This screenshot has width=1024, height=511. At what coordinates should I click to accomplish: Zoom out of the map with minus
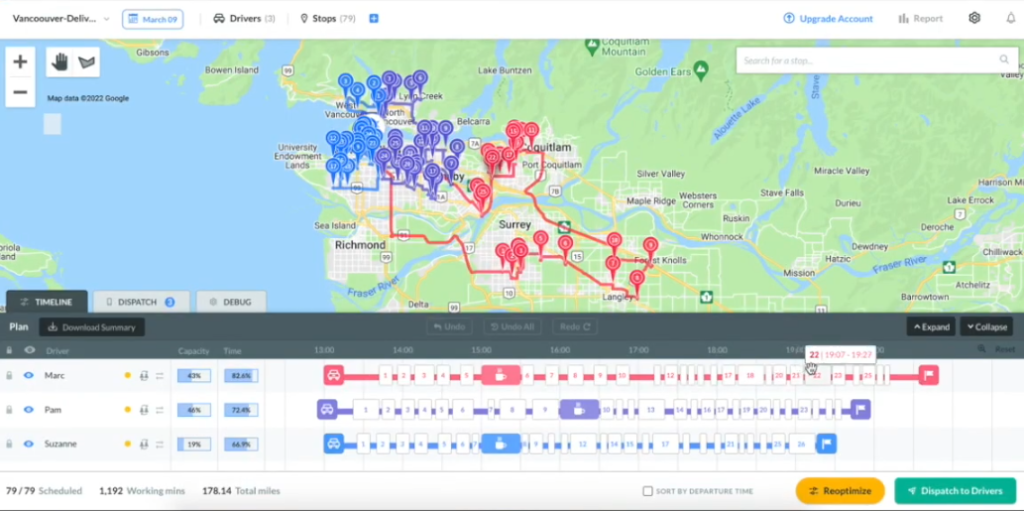[20, 92]
